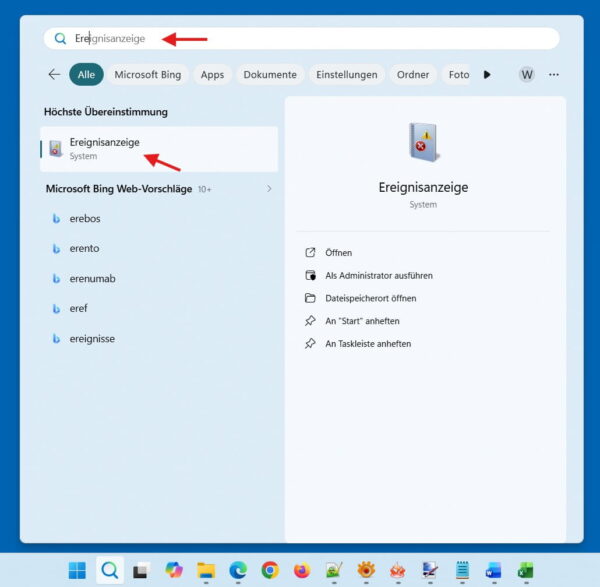Click the folder icon beside Dateispeicherort öffnen
The image size is (600, 587).
[310, 298]
